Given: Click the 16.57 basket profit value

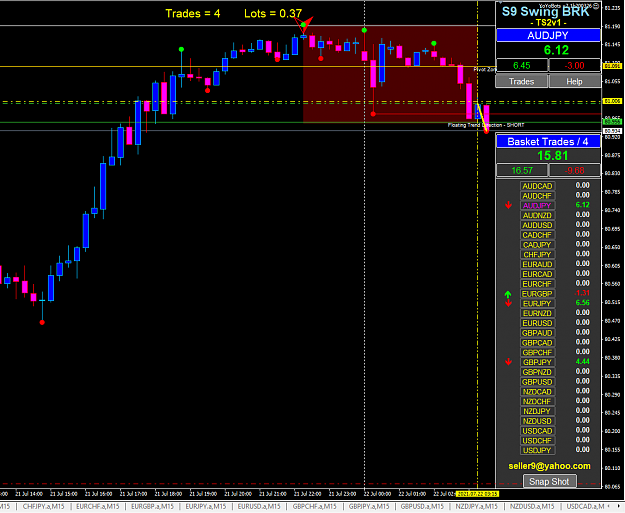Looking at the screenshot, I should pos(522,171).
